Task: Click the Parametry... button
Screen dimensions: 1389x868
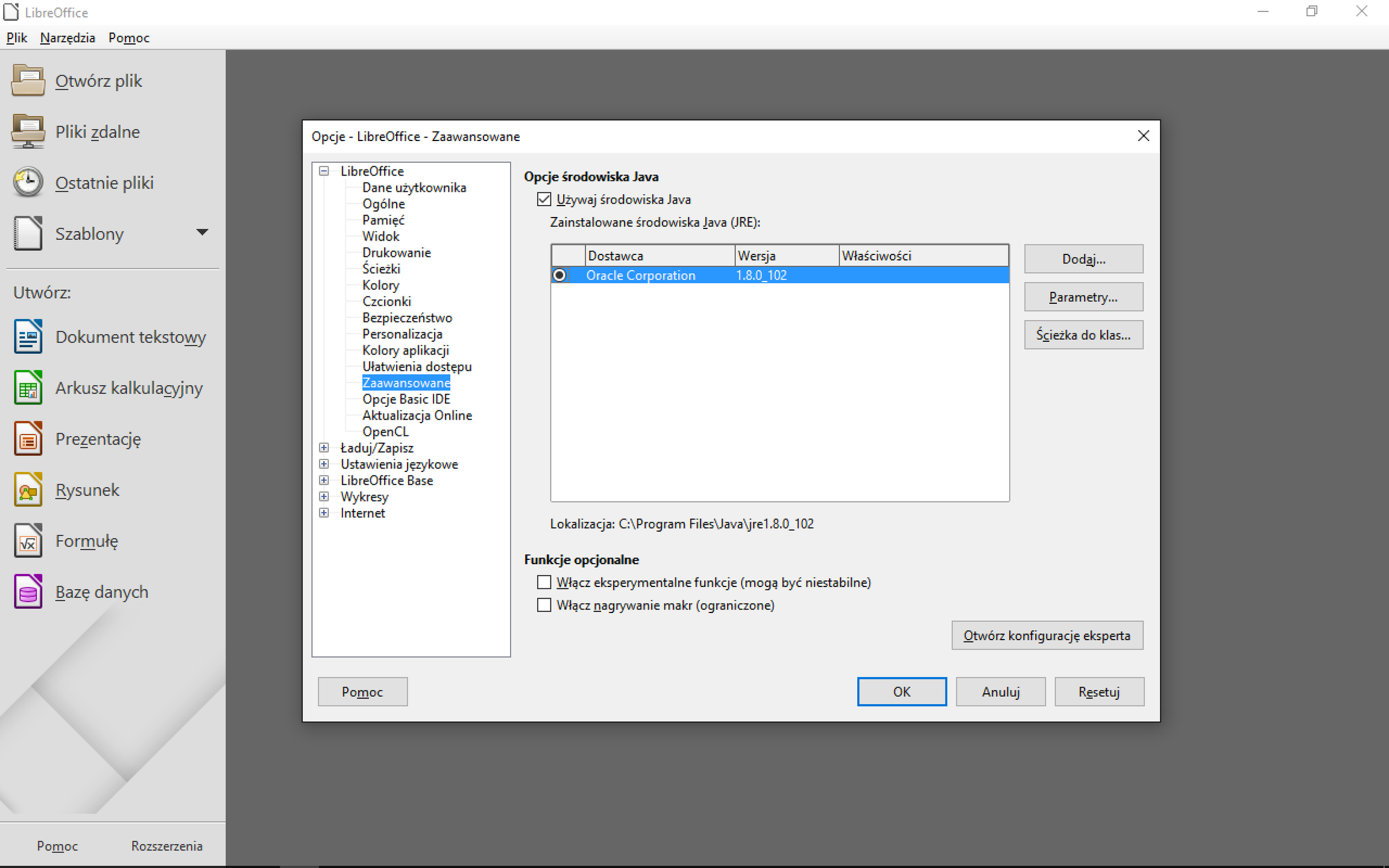Action: click(1083, 297)
